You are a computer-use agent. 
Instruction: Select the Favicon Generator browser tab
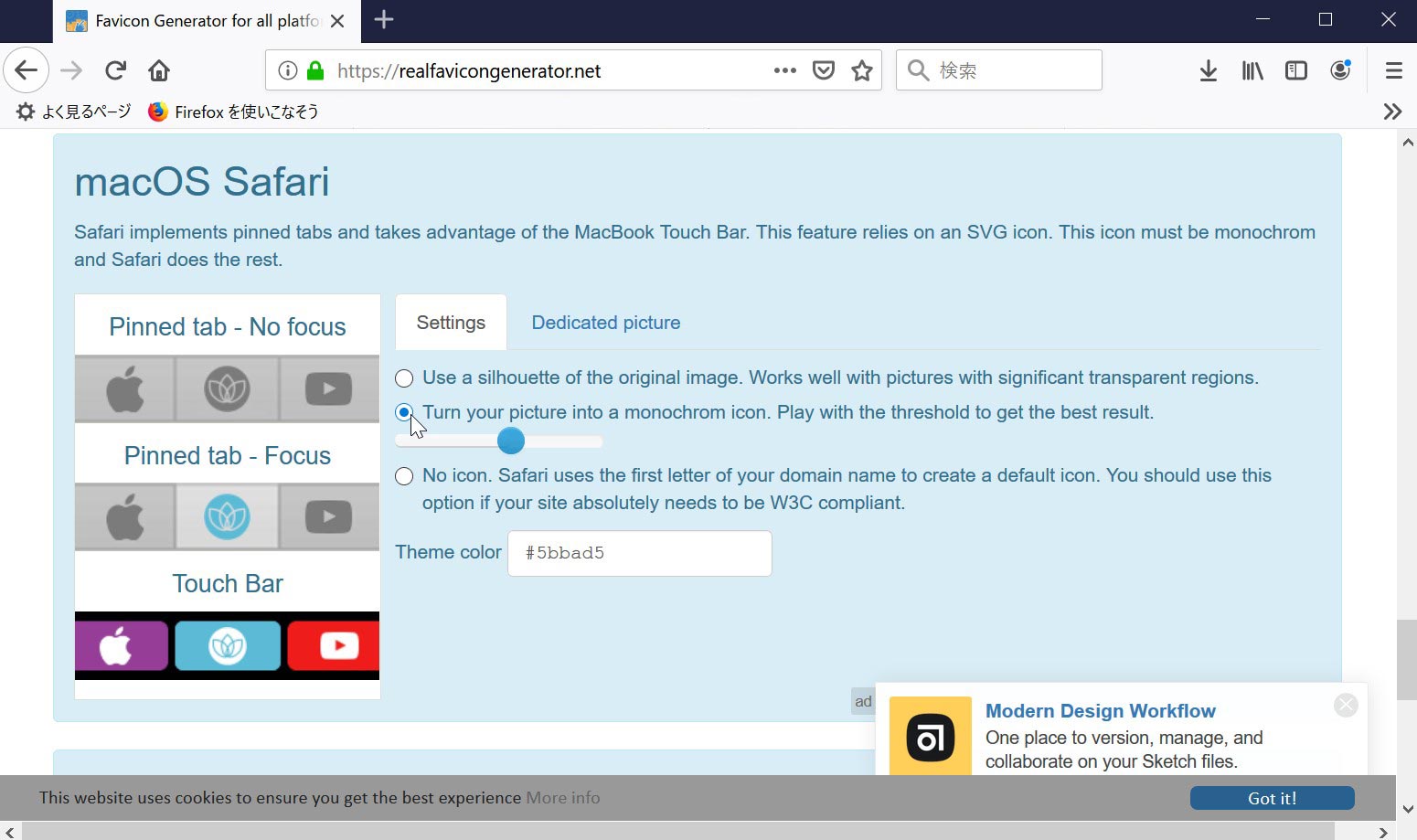[208, 21]
